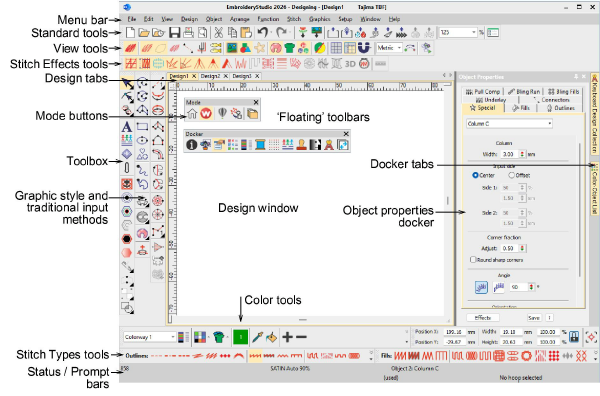Screen dimensions: 600x396
Task: Toggle the first Angle mode button
Action: [481, 287]
